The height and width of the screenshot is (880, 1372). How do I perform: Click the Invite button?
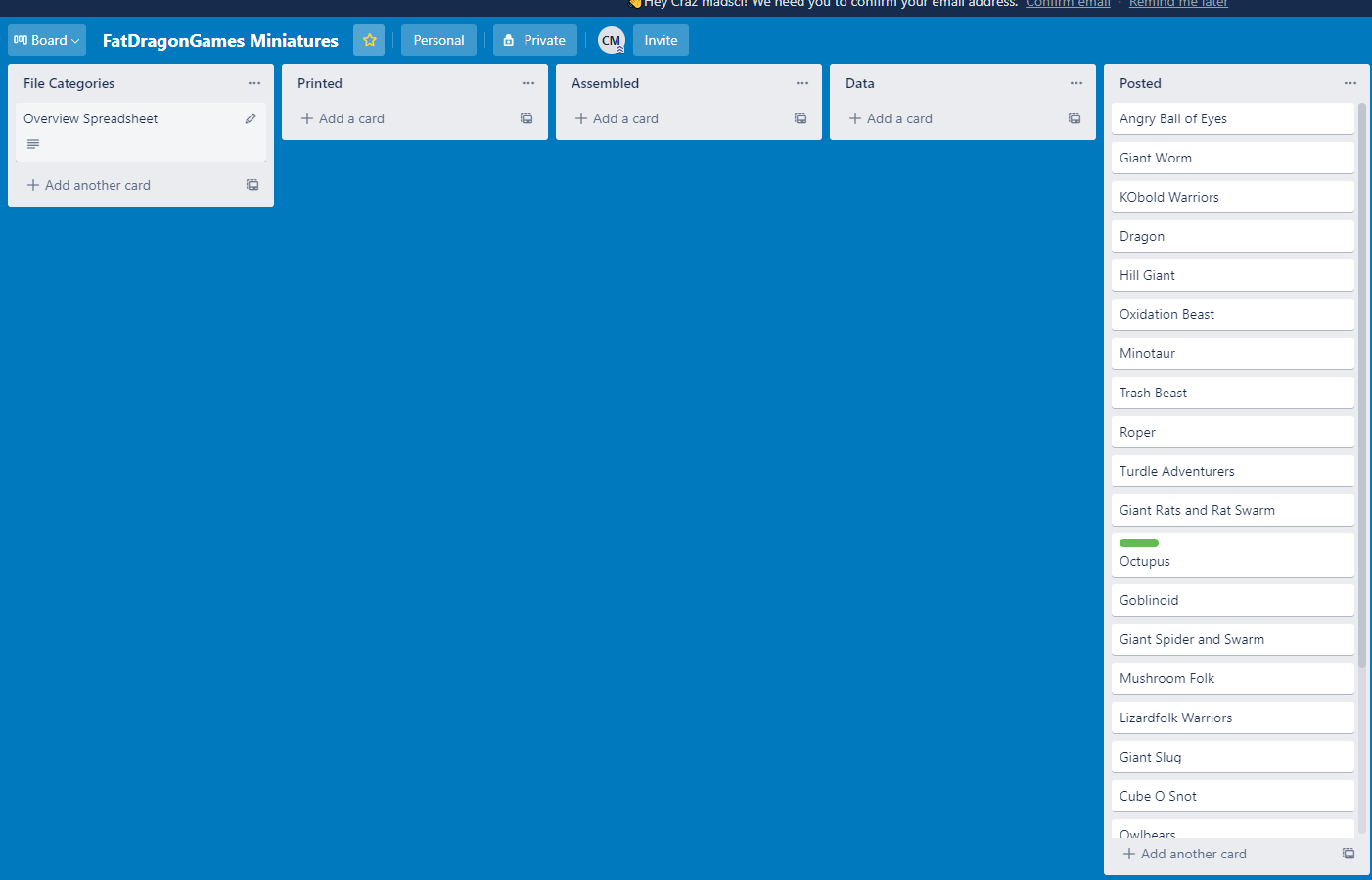[661, 40]
